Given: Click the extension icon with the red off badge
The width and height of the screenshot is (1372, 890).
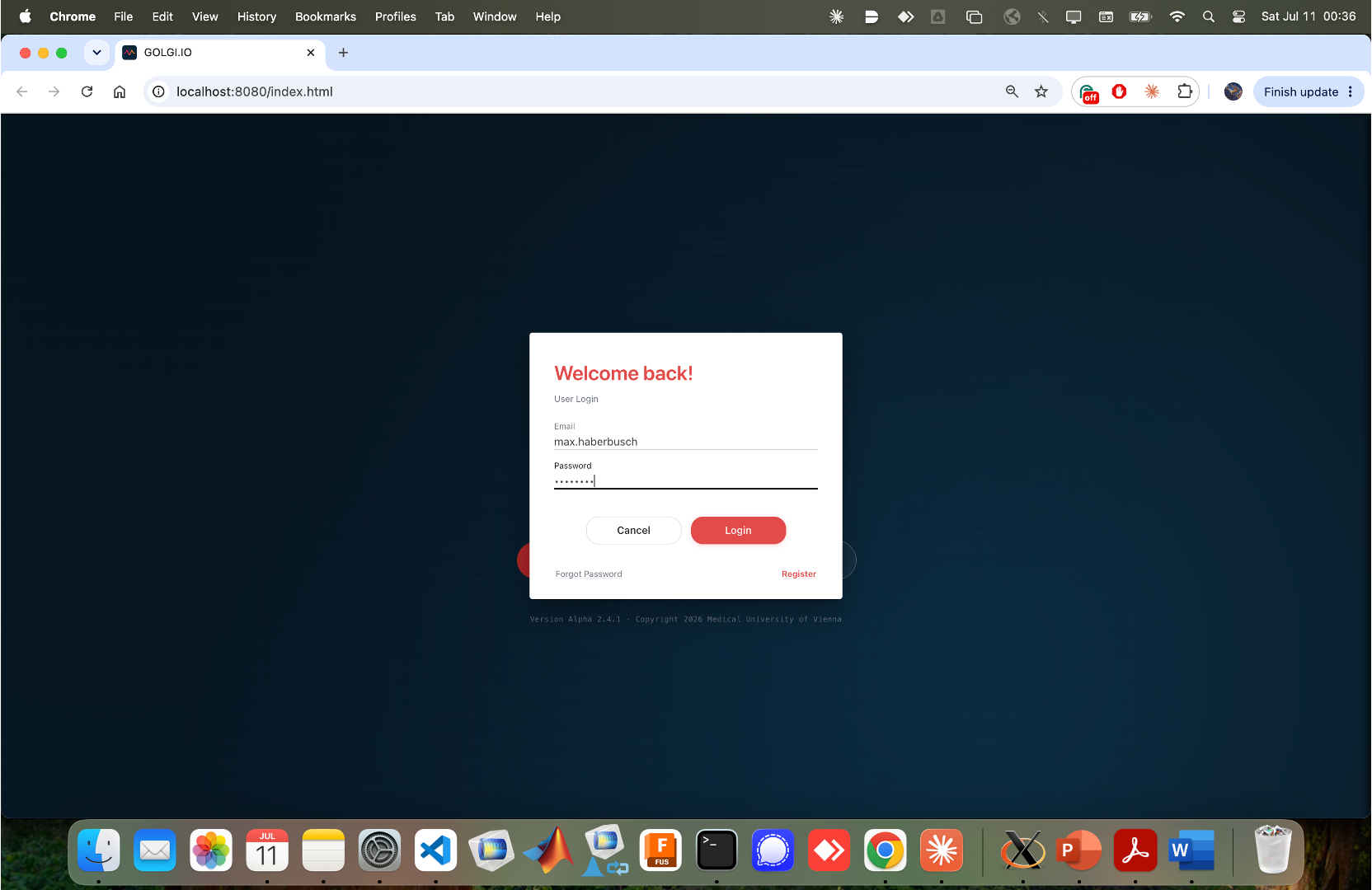Looking at the screenshot, I should pos(1088,92).
